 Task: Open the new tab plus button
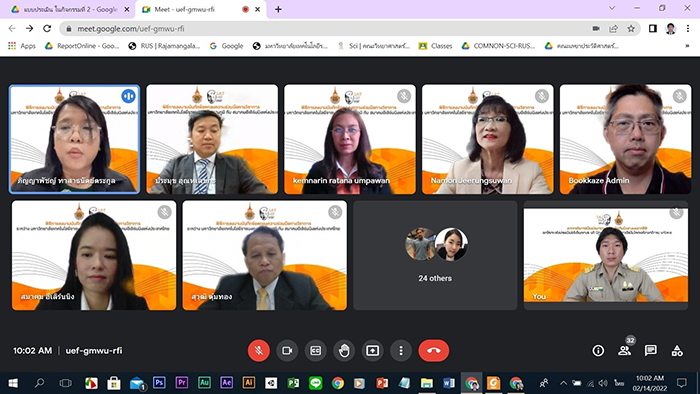point(278,9)
